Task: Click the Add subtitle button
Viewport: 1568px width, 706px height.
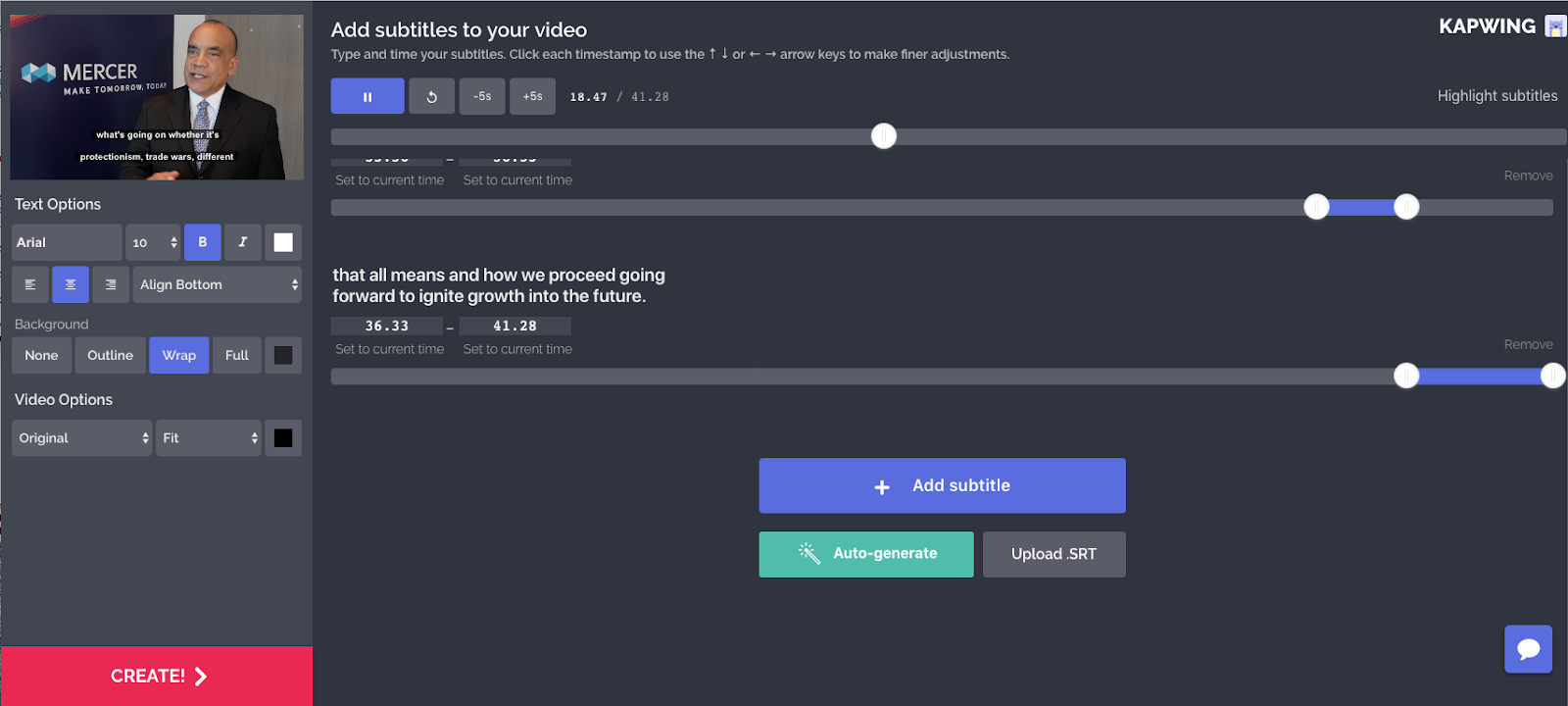Action: click(942, 485)
